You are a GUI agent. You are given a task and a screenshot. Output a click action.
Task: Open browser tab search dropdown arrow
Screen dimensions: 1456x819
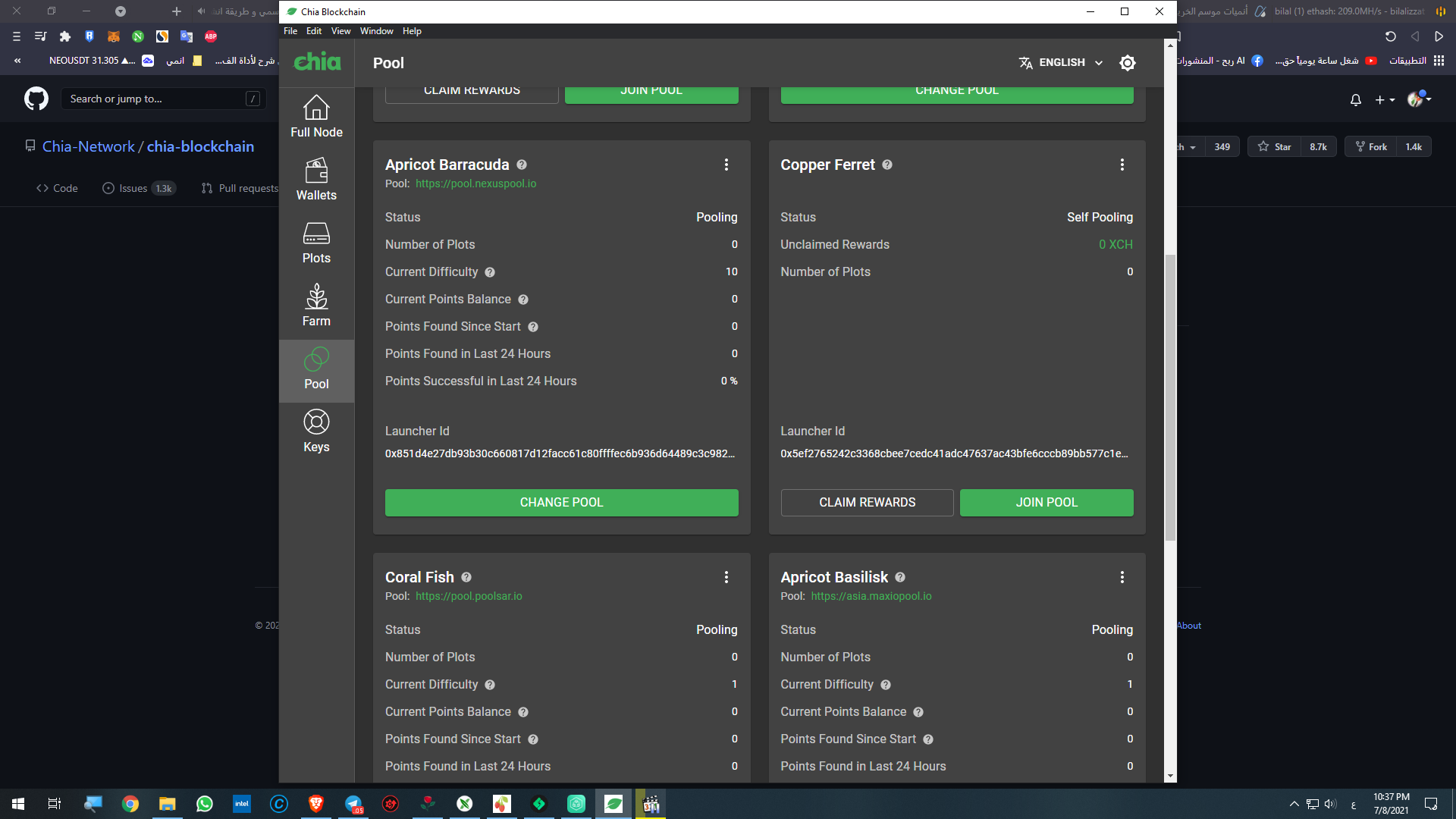120,11
